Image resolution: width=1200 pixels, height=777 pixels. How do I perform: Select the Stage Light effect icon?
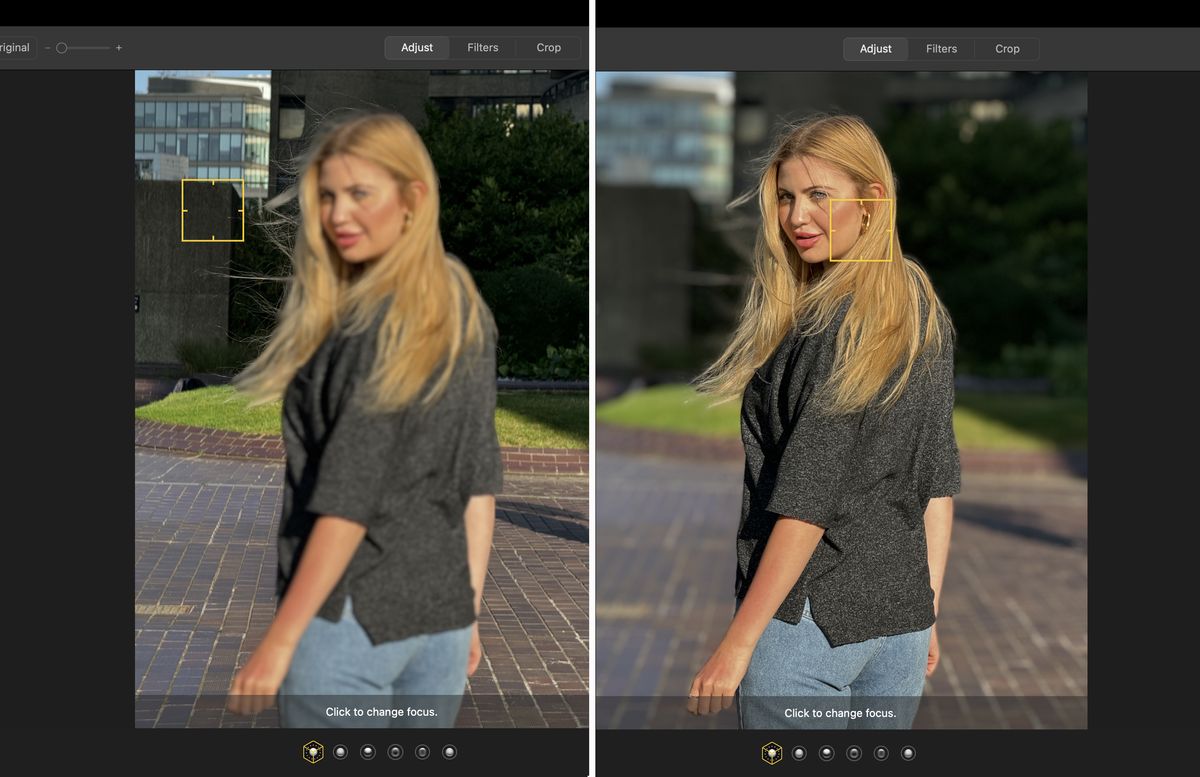[x=421, y=751]
